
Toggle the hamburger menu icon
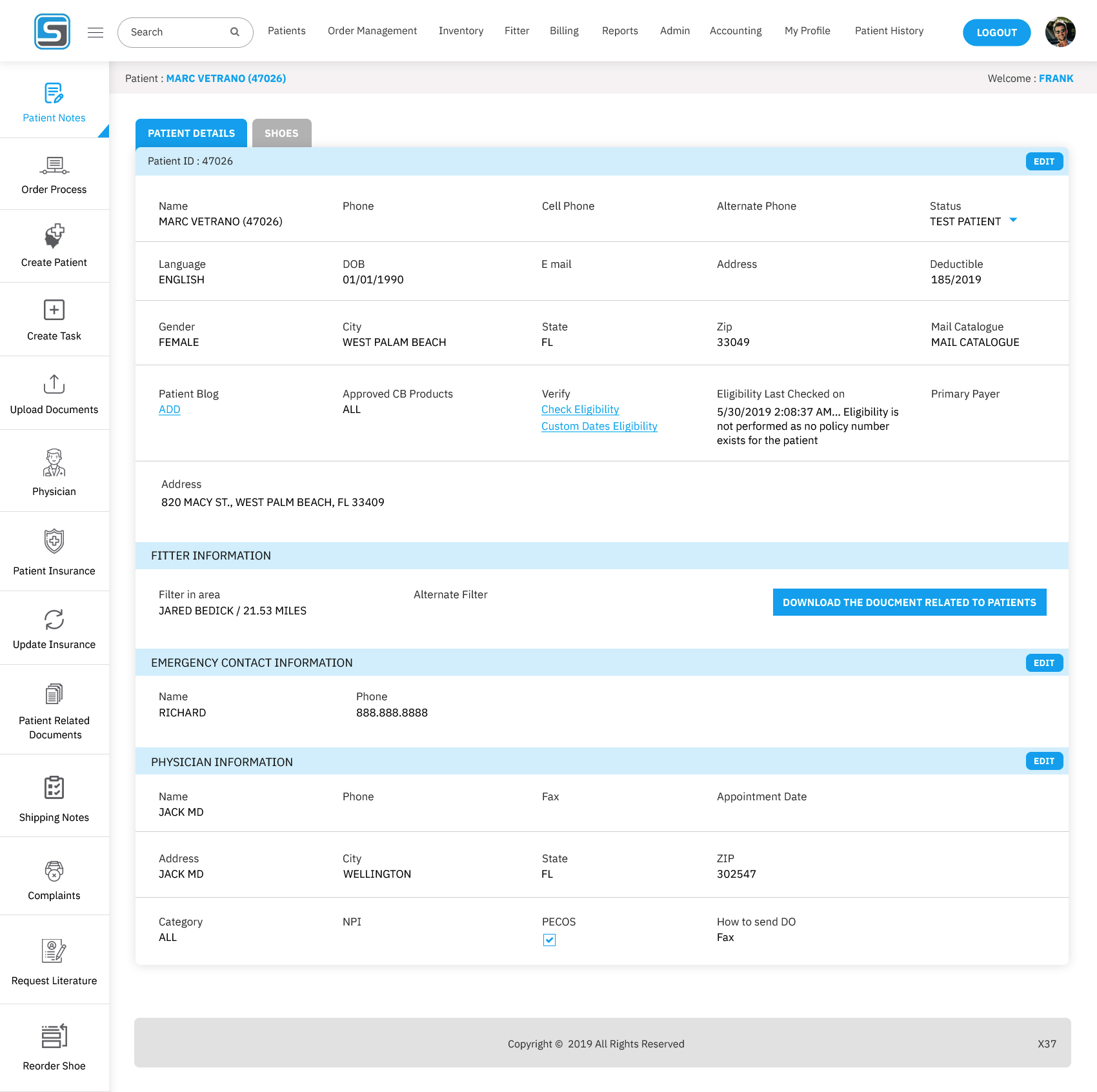[x=96, y=32]
